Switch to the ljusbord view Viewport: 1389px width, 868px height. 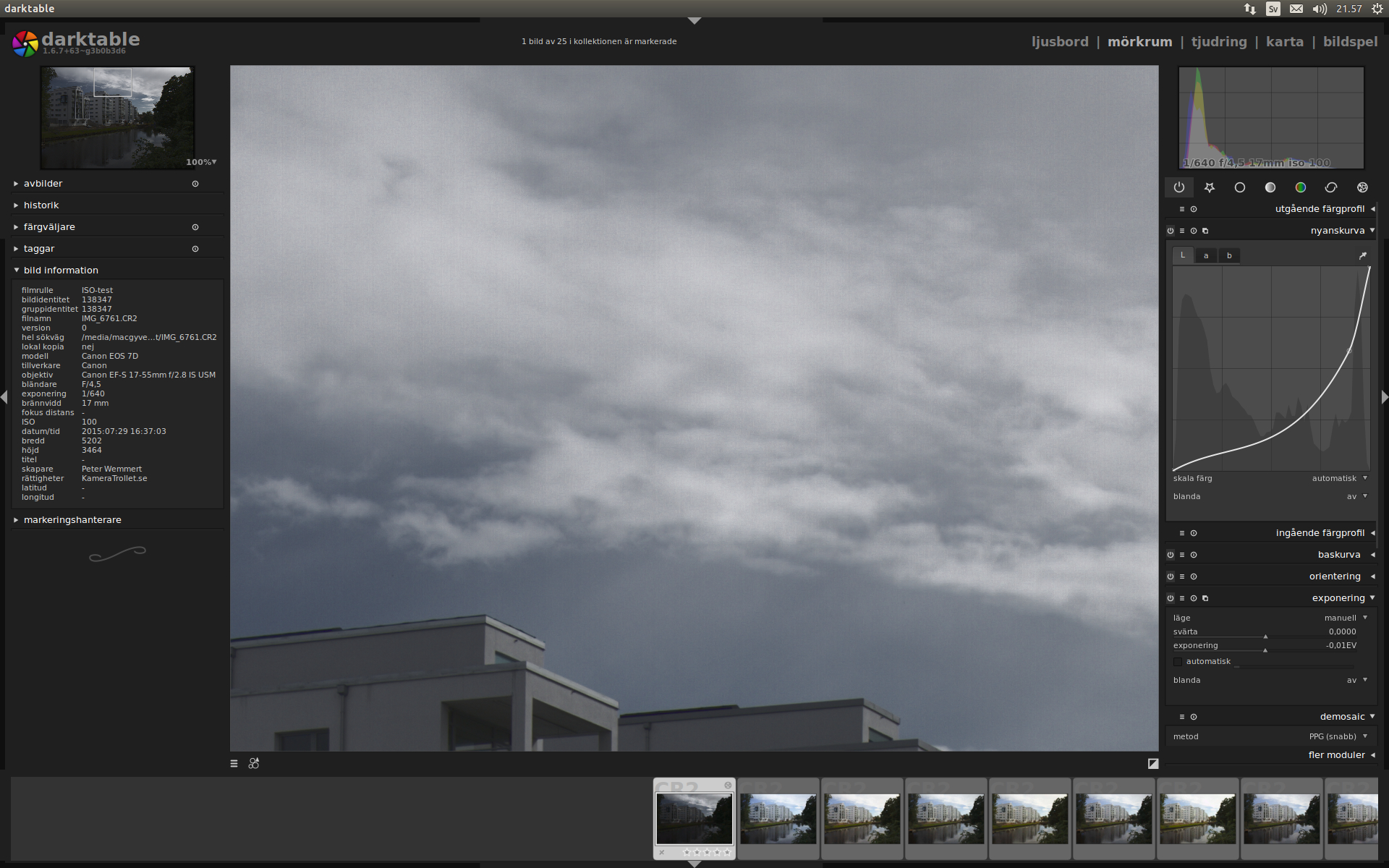click(1059, 42)
